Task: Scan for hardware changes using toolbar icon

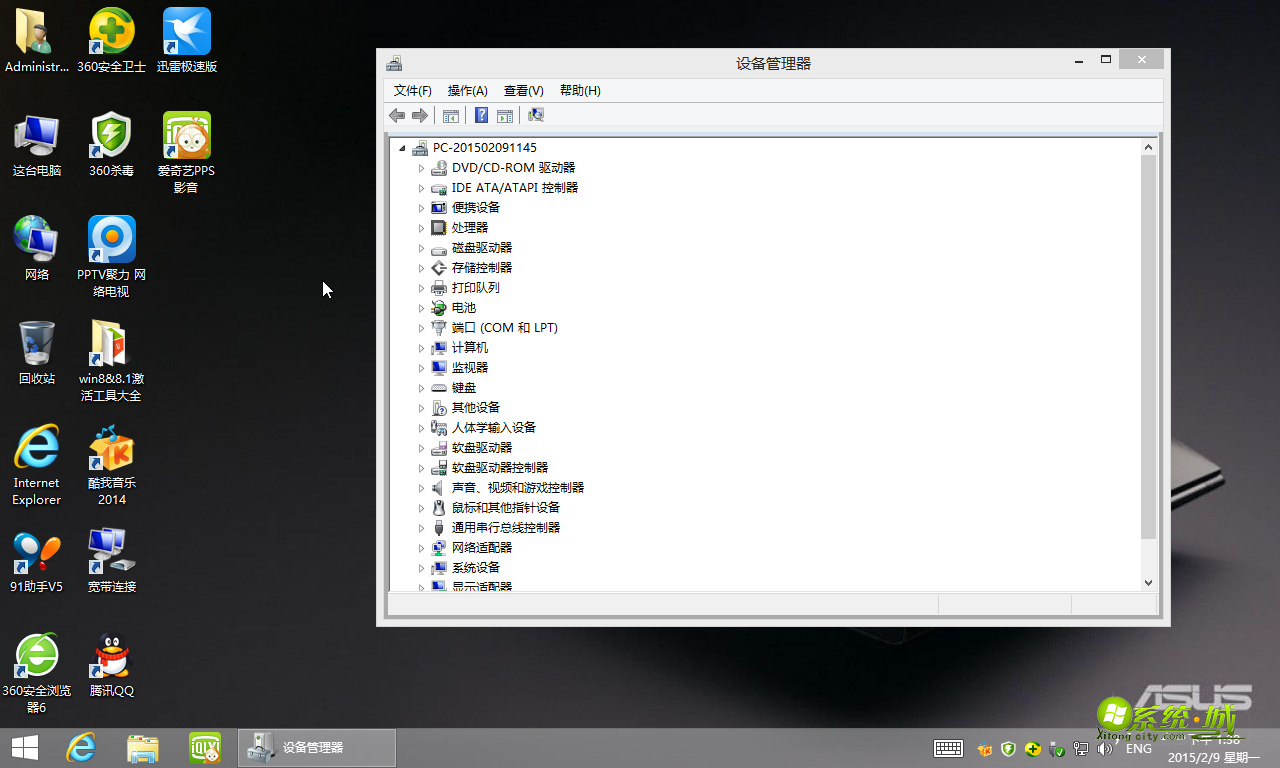Action: coord(535,115)
